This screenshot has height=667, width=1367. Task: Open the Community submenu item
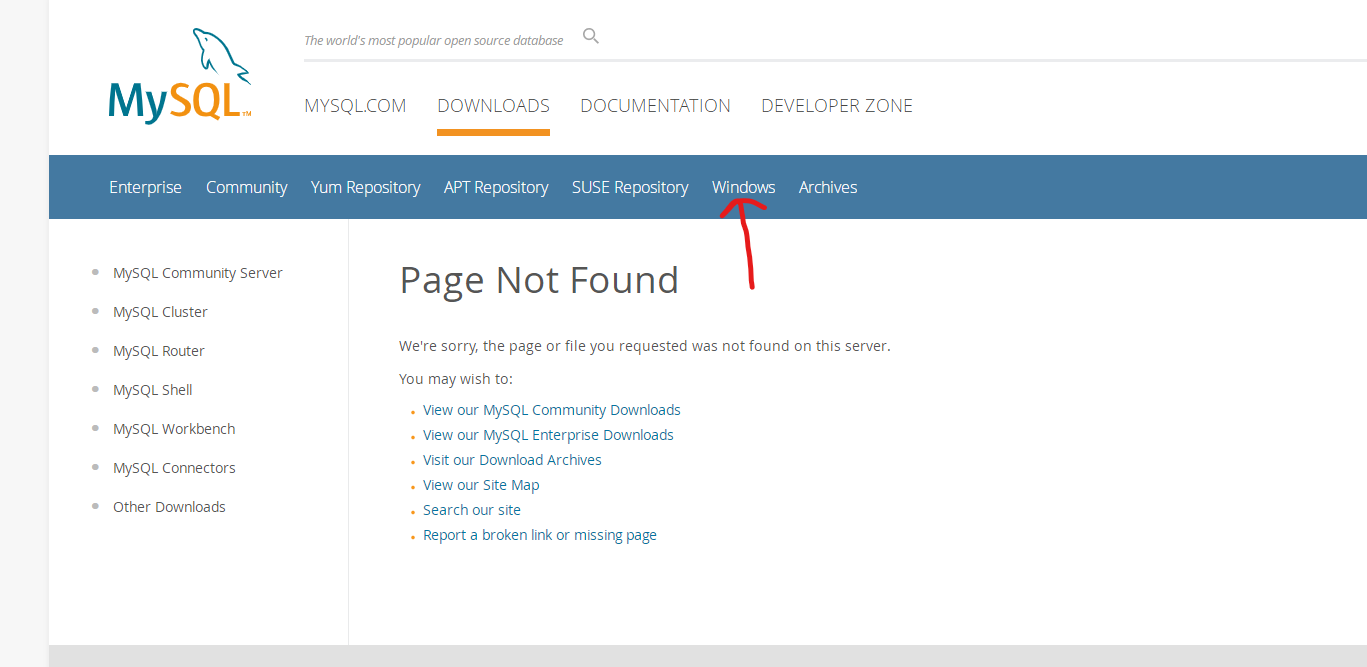coord(246,187)
